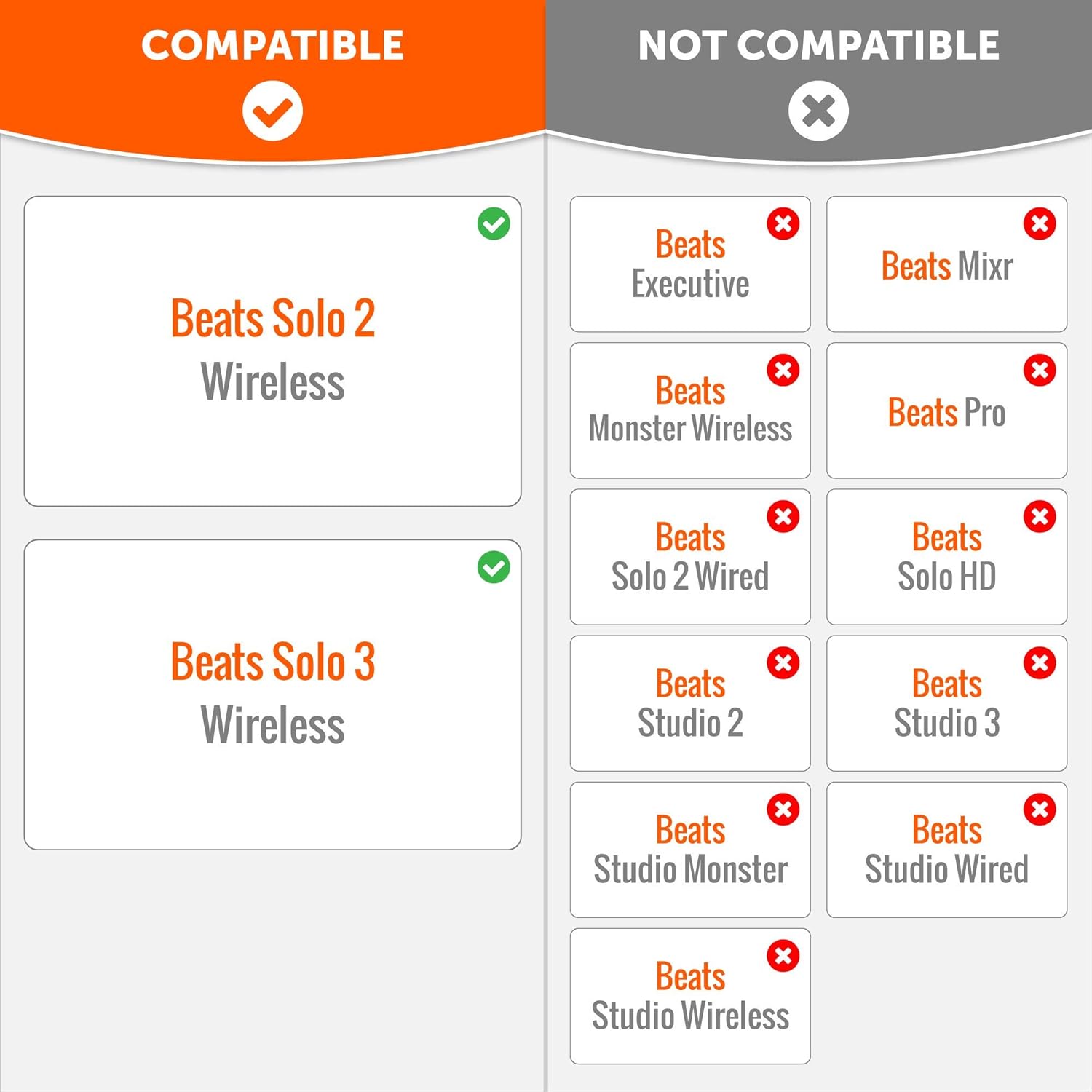Click green check on Beats Solo 3 Wireless
This screenshot has width=1092, height=1092.
(x=494, y=568)
